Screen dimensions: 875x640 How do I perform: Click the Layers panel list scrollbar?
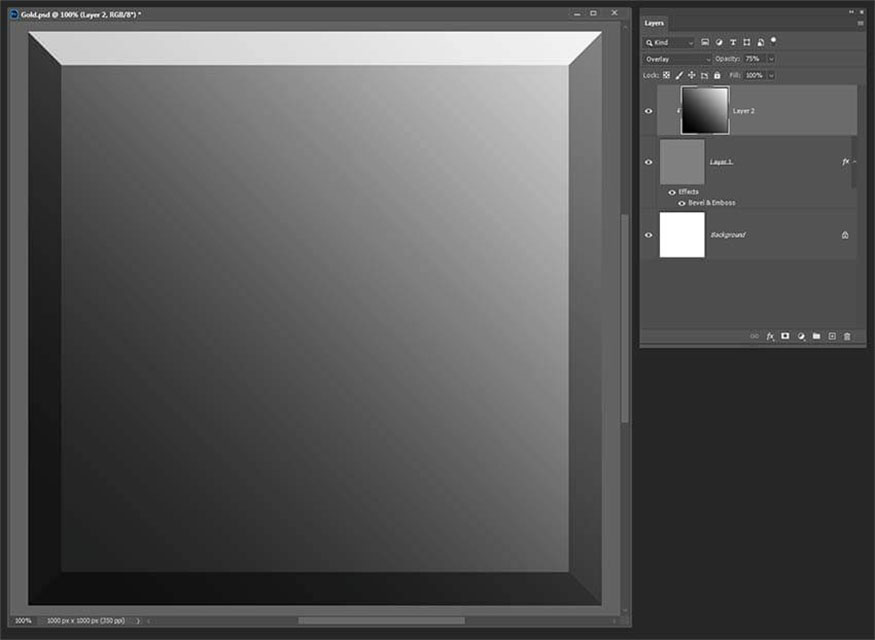tap(854, 163)
